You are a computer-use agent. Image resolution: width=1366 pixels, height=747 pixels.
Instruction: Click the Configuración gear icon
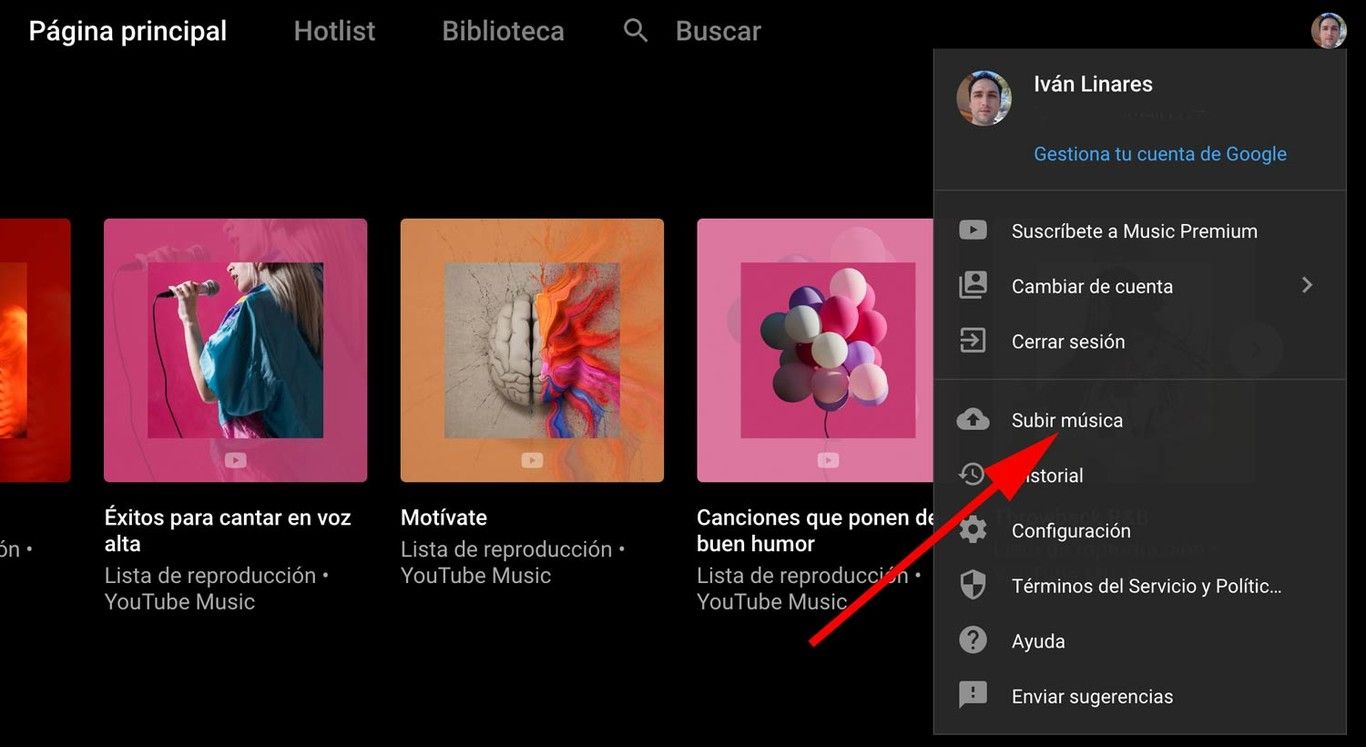[x=973, y=530]
